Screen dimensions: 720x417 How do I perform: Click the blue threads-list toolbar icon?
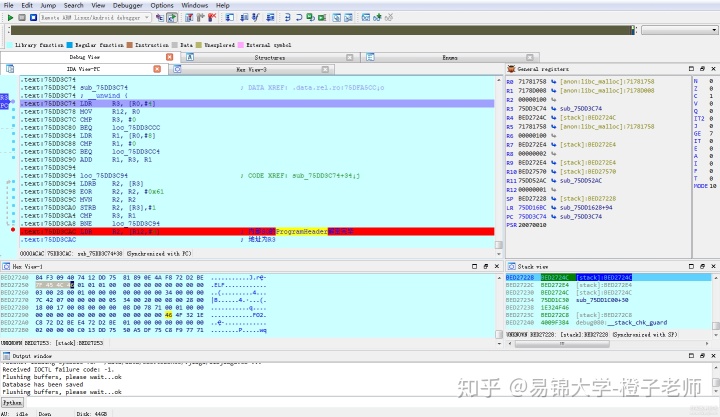pos(244,17)
